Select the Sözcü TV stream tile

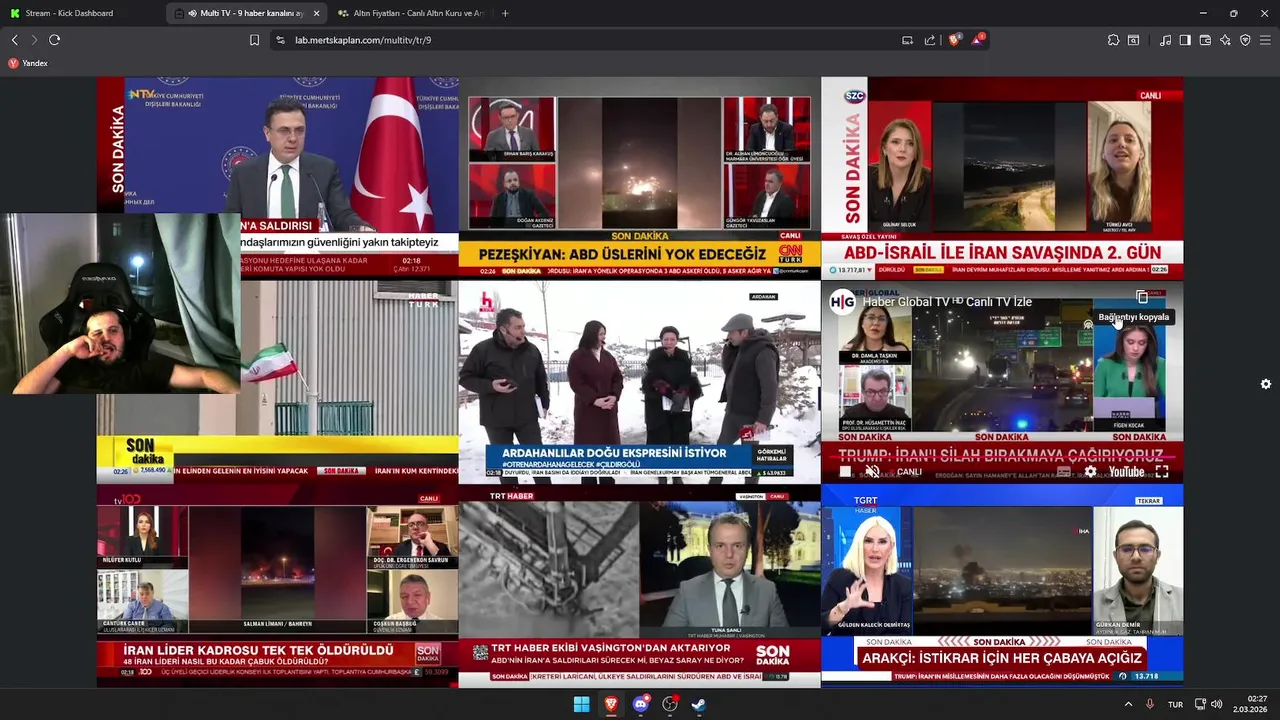click(x=1002, y=178)
